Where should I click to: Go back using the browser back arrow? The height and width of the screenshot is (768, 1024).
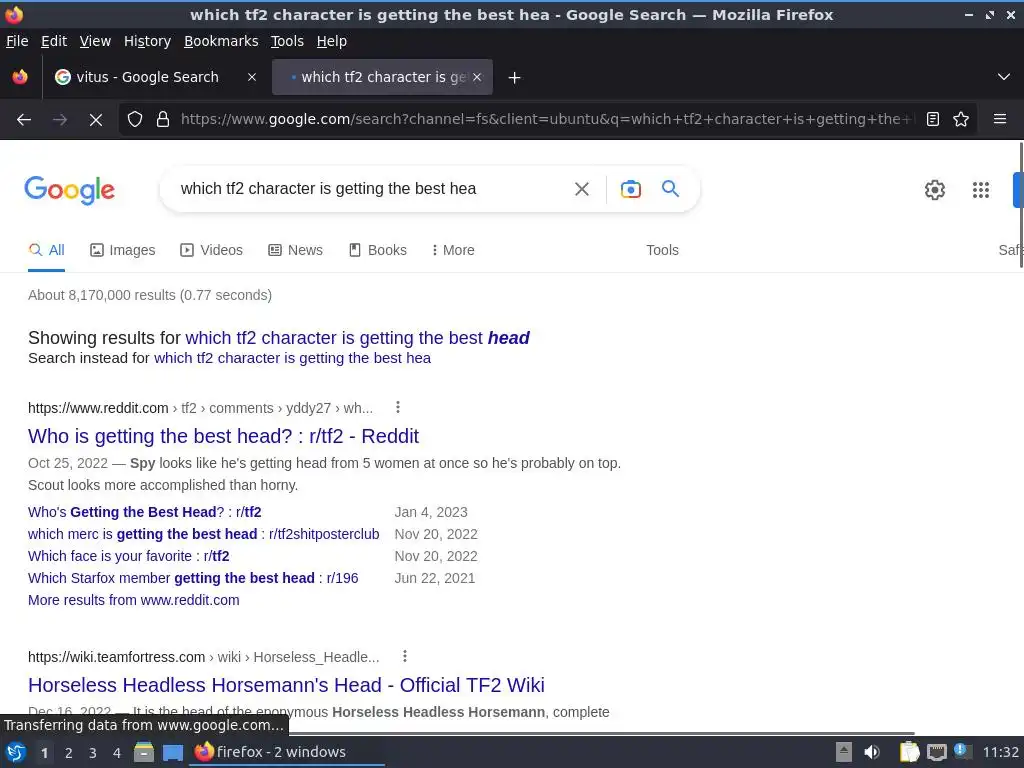[24, 120]
